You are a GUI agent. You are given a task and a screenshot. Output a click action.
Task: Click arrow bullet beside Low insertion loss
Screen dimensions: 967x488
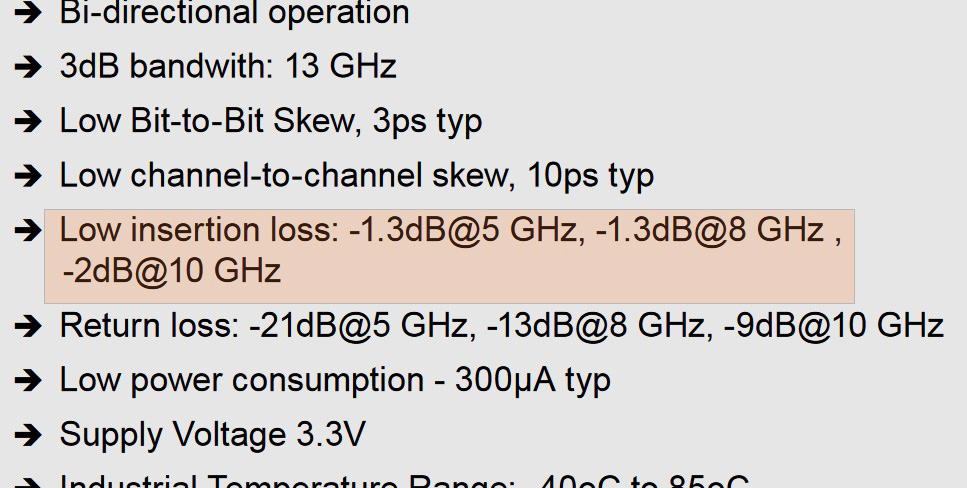tap(28, 231)
